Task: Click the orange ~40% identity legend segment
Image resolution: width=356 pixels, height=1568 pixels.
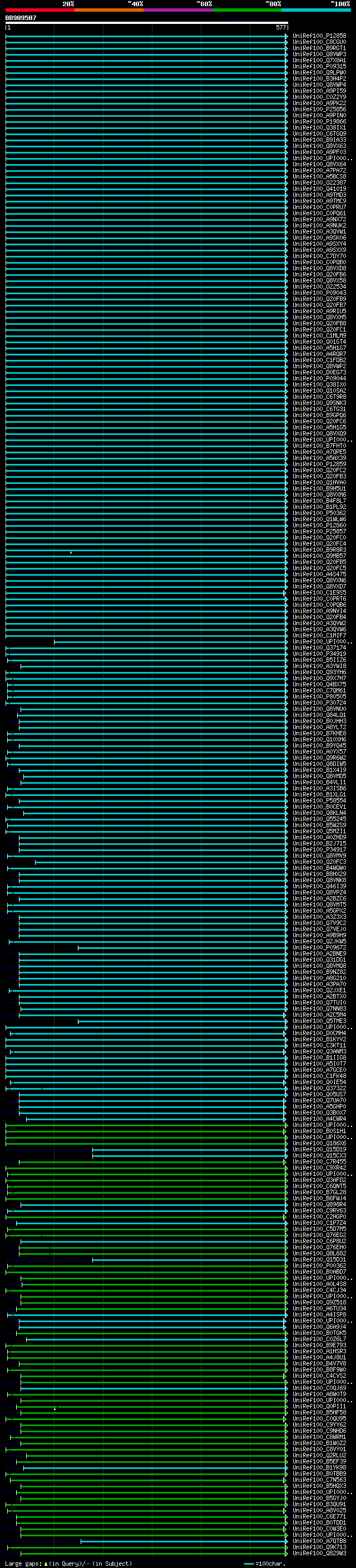Action: click(x=109, y=11)
